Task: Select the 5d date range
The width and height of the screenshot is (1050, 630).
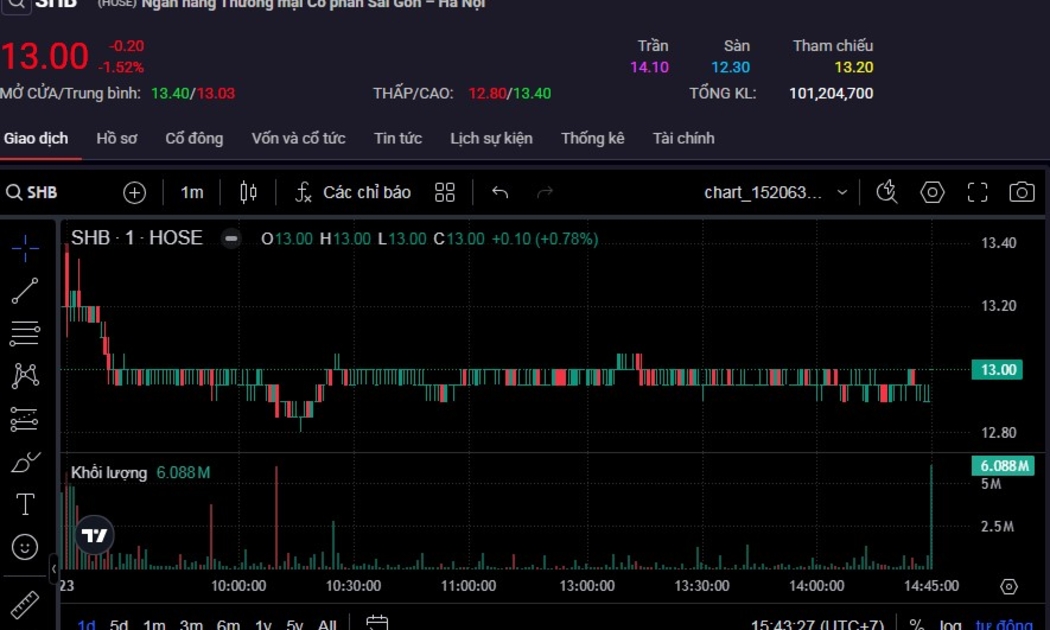Action: tap(119, 625)
